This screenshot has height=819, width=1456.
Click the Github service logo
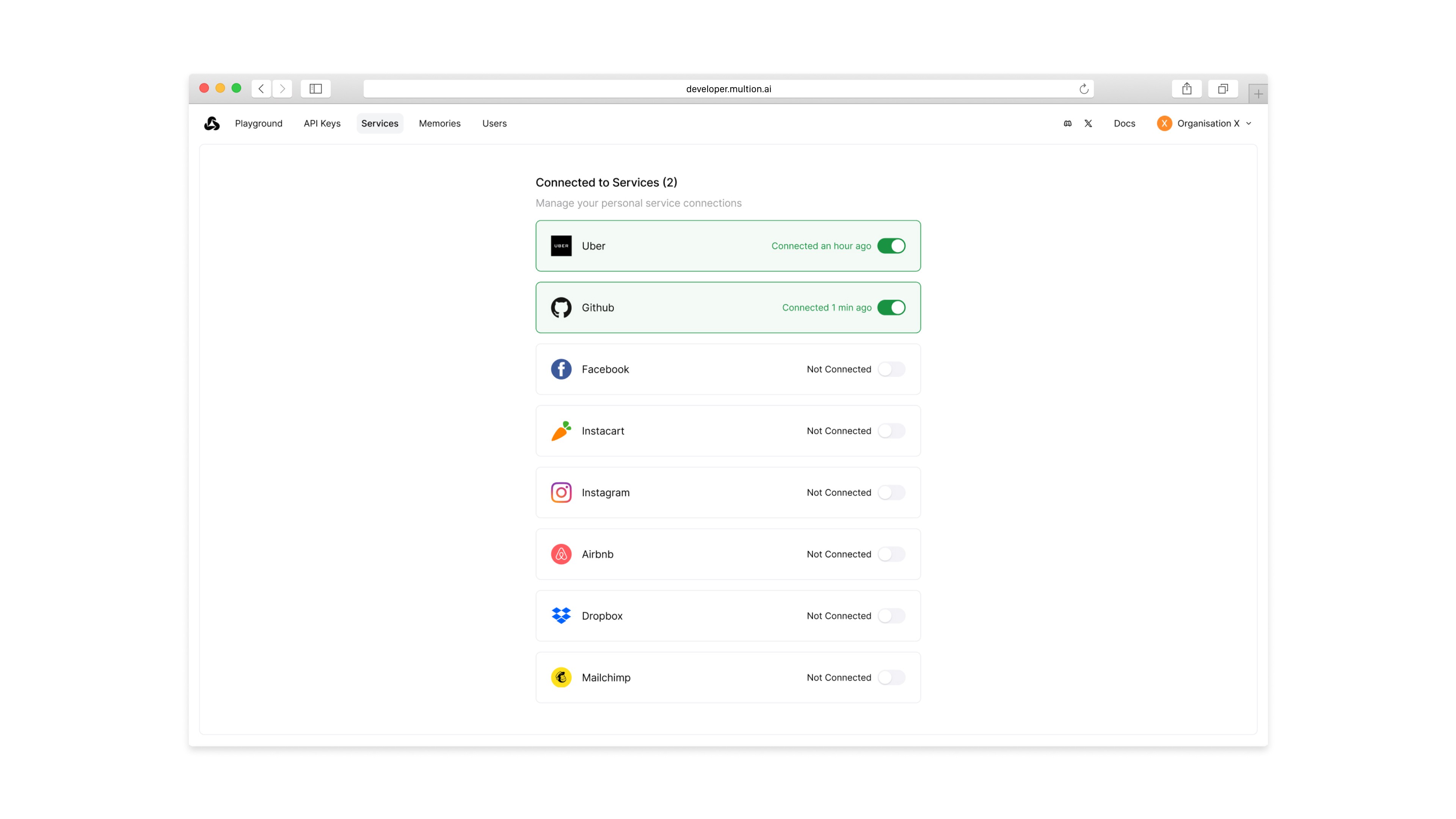pyautogui.click(x=561, y=308)
